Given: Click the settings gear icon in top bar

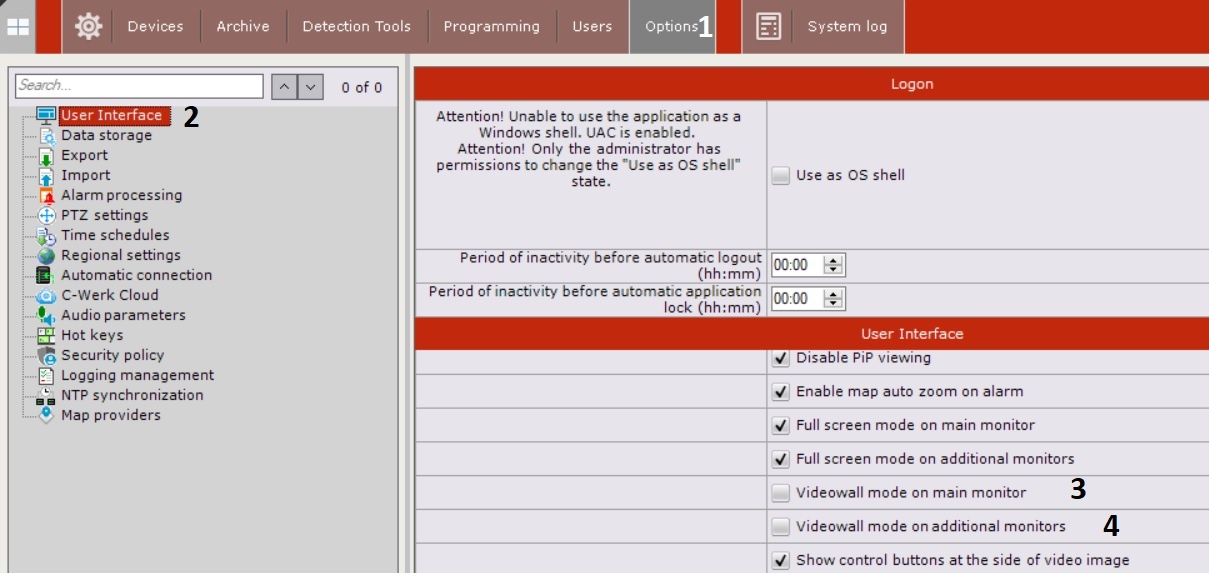Looking at the screenshot, I should [x=88, y=26].
